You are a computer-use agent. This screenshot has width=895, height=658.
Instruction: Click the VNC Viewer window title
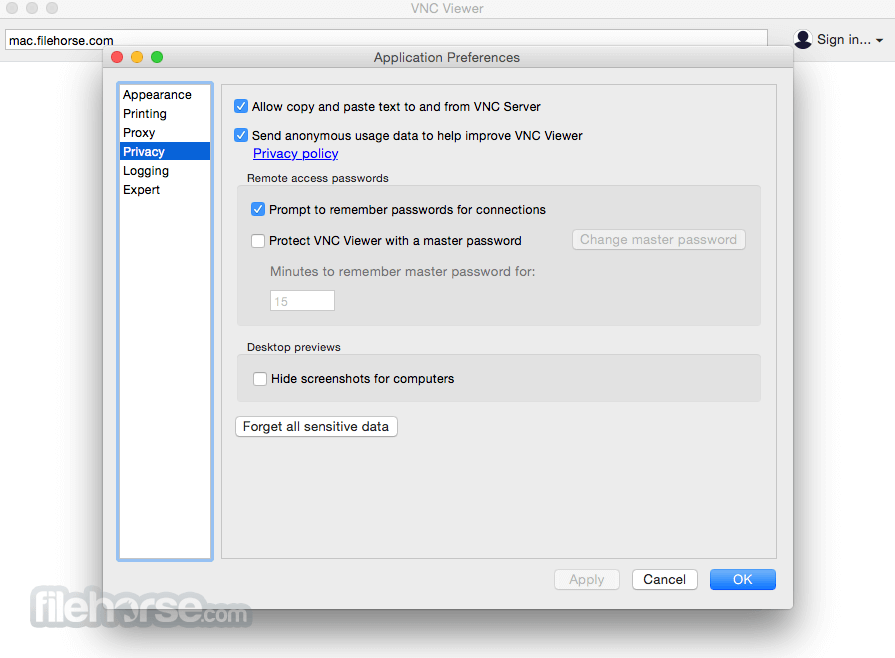coord(447,9)
